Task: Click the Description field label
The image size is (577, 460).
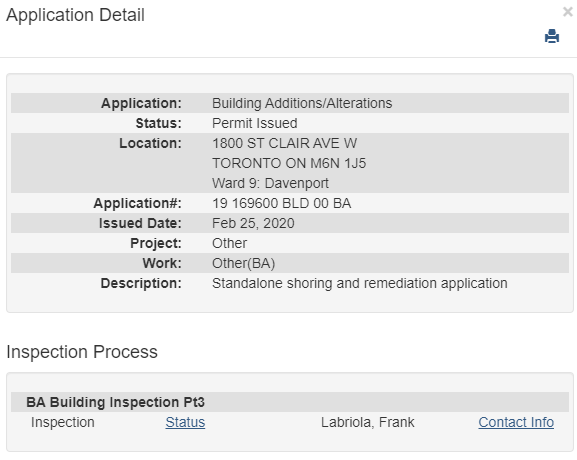Action: [141, 283]
